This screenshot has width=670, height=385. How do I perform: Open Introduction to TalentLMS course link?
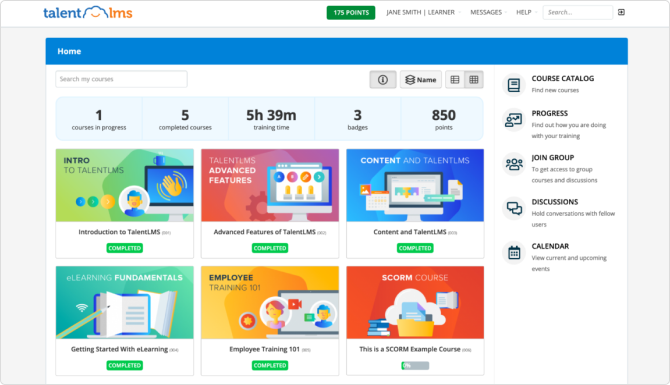tap(119, 232)
